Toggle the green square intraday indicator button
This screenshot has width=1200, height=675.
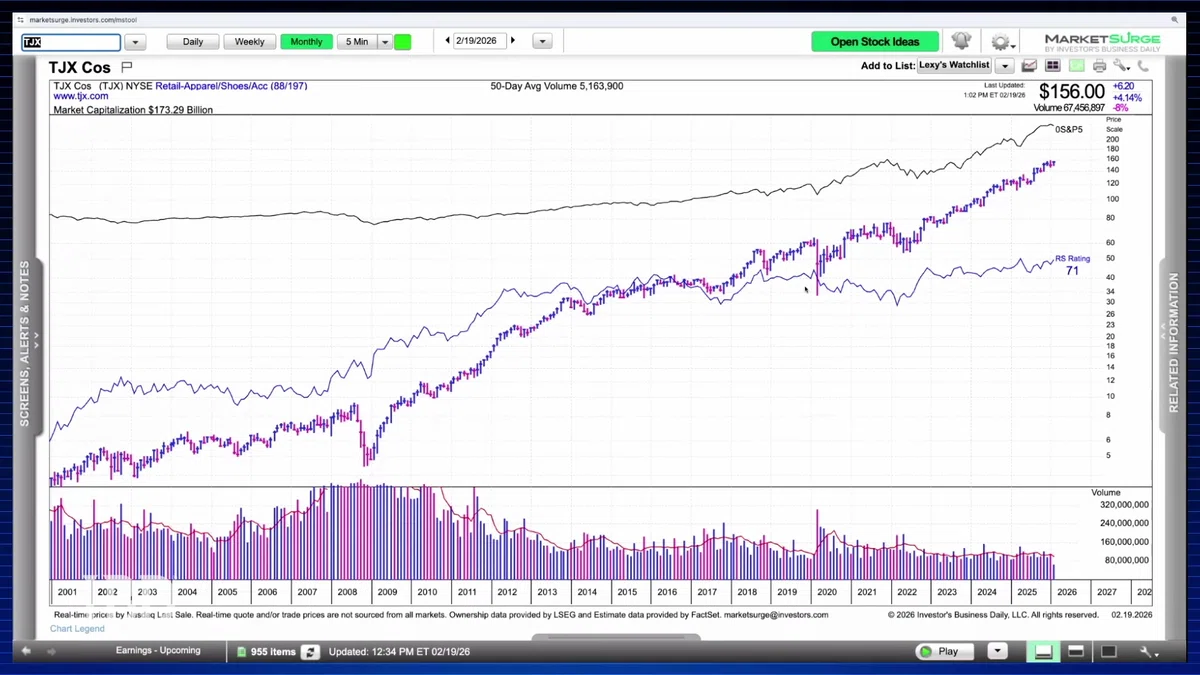tap(402, 42)
